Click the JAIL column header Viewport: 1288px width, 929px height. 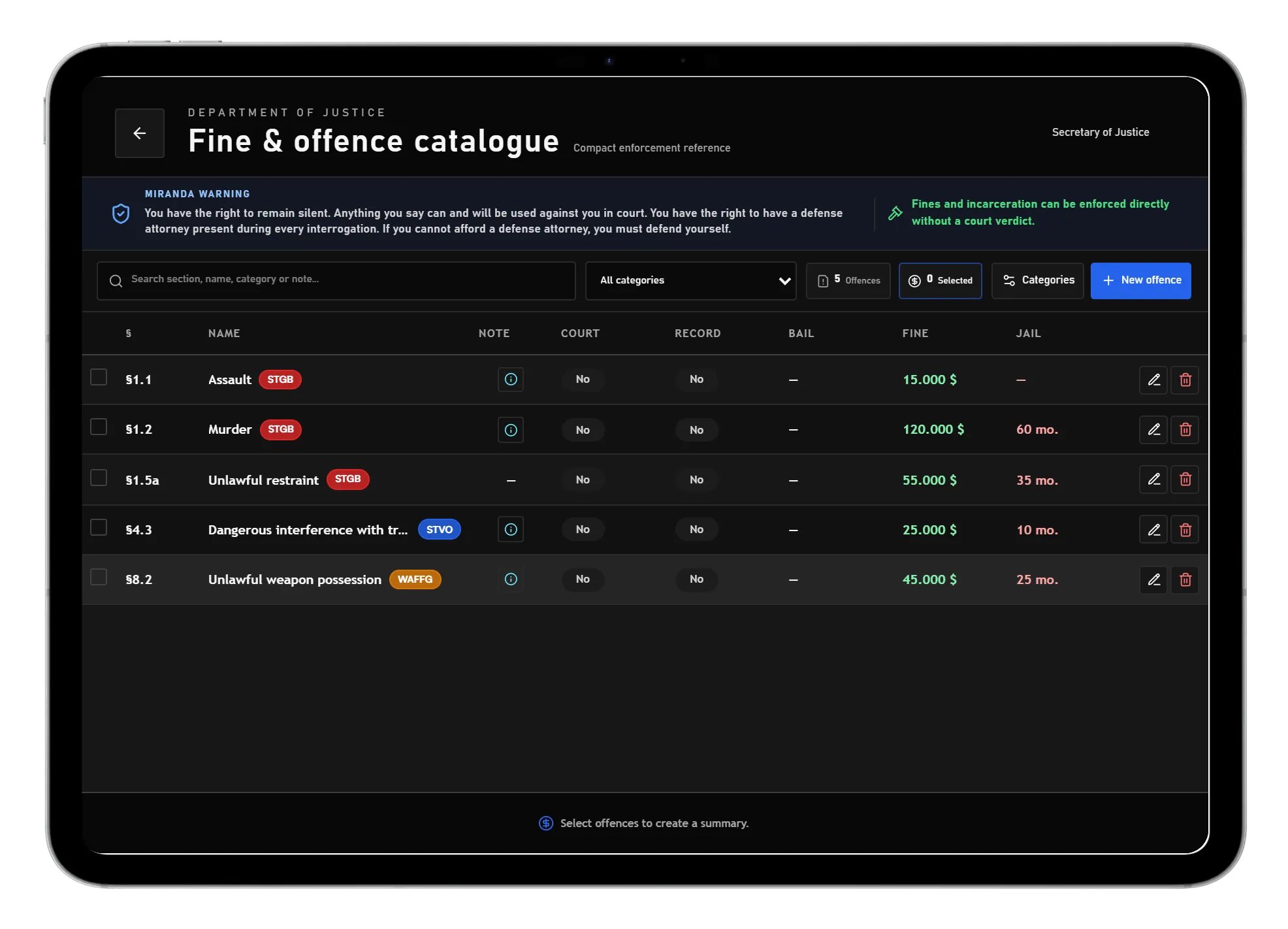[x=1028, y=333]
